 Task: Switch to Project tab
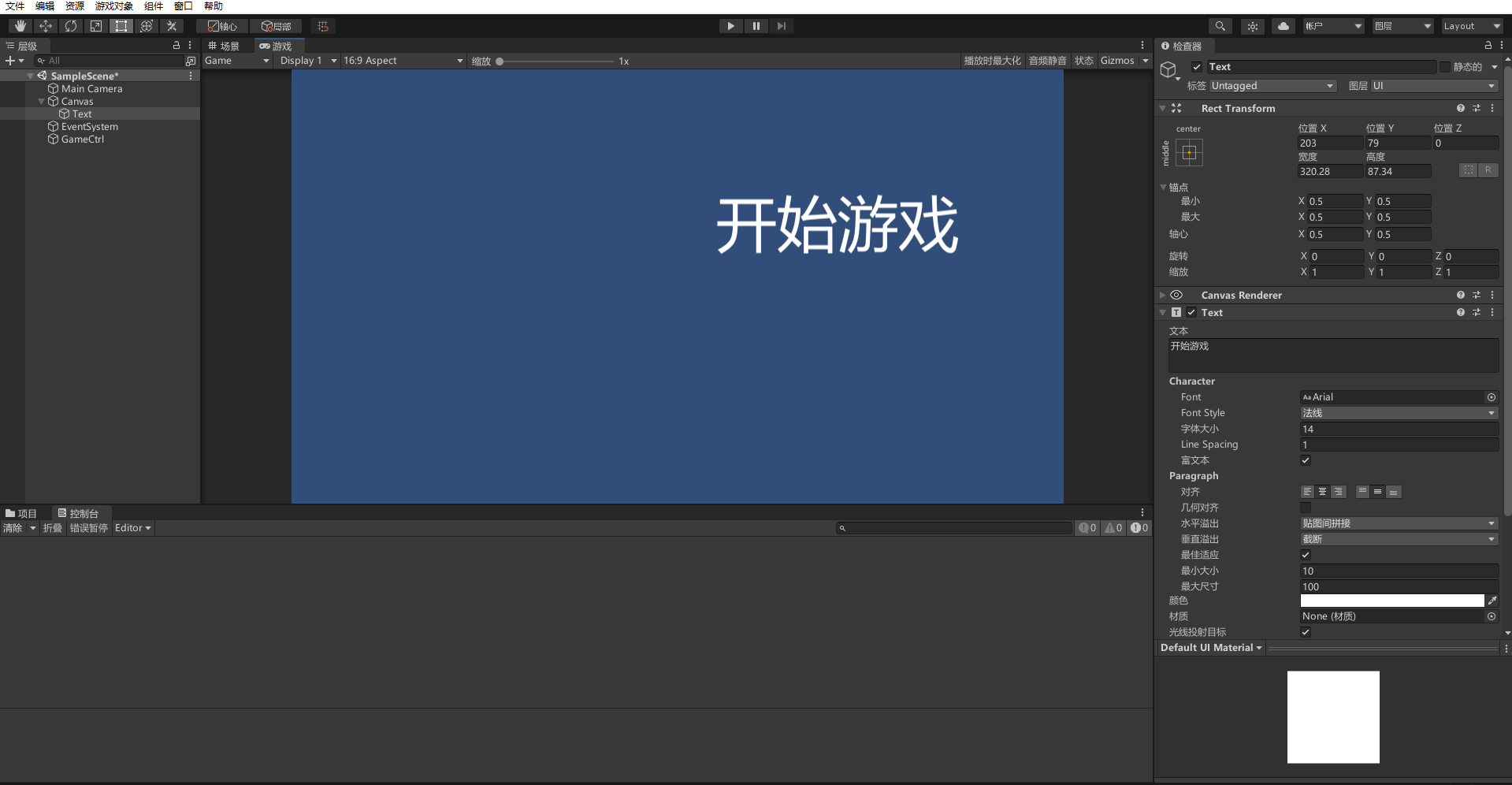tap(21, 513)
